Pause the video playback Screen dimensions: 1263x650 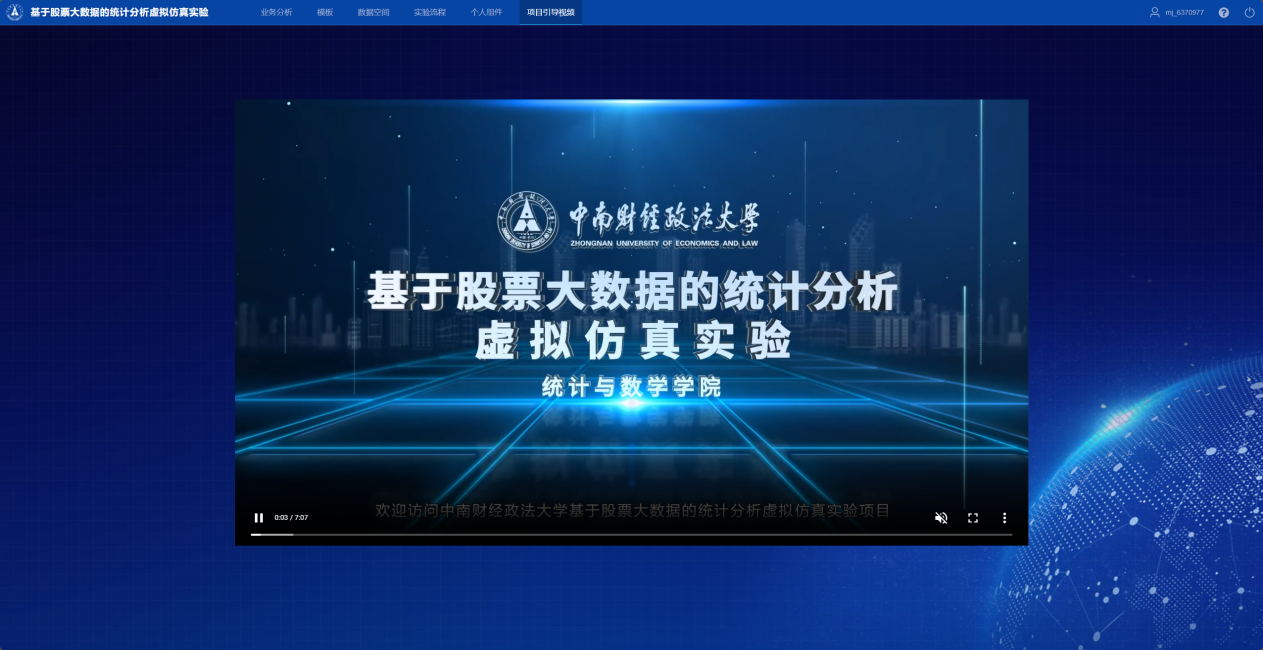point(259,518)
